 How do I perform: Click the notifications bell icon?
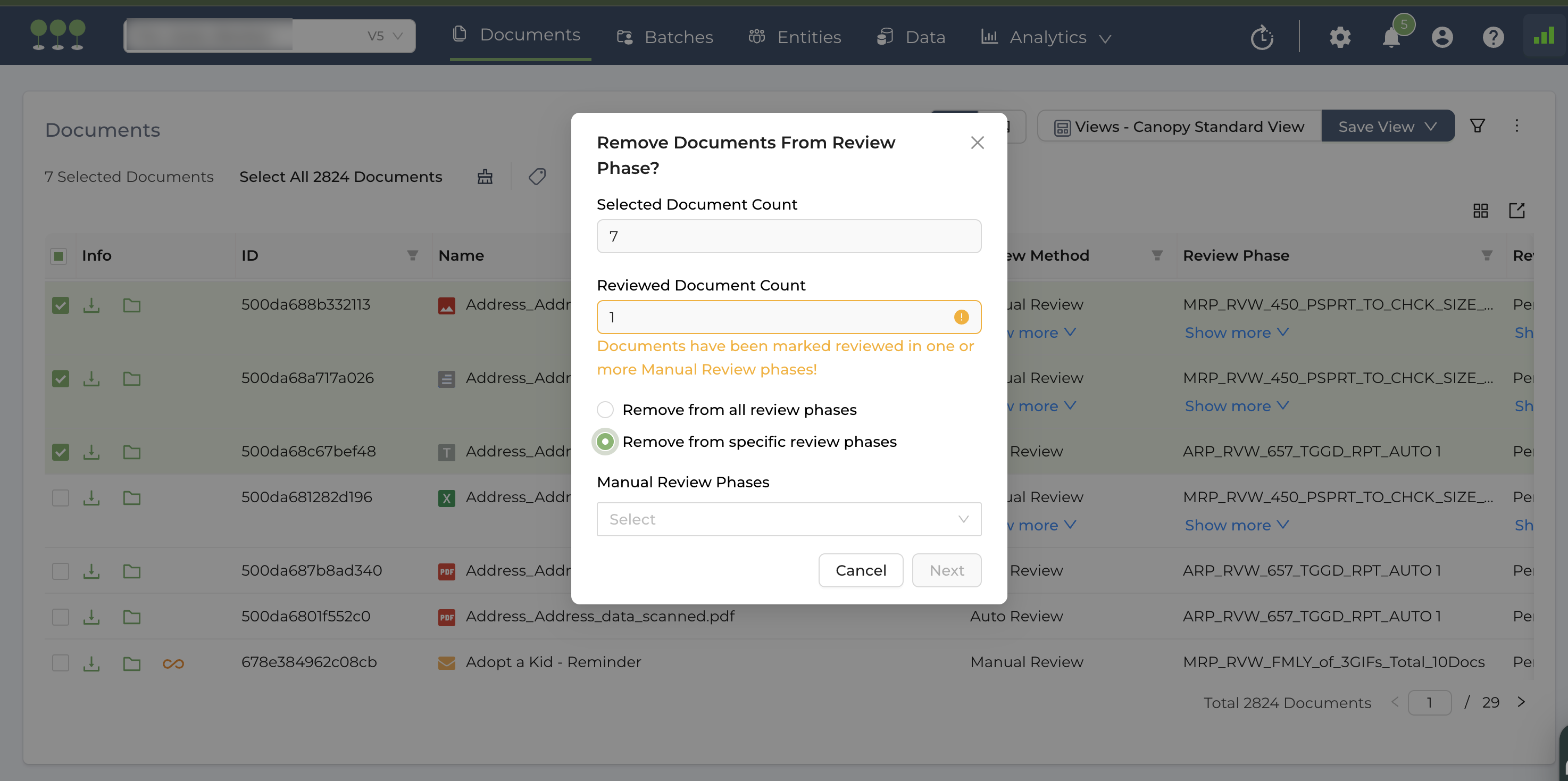tap(1391, 38)
